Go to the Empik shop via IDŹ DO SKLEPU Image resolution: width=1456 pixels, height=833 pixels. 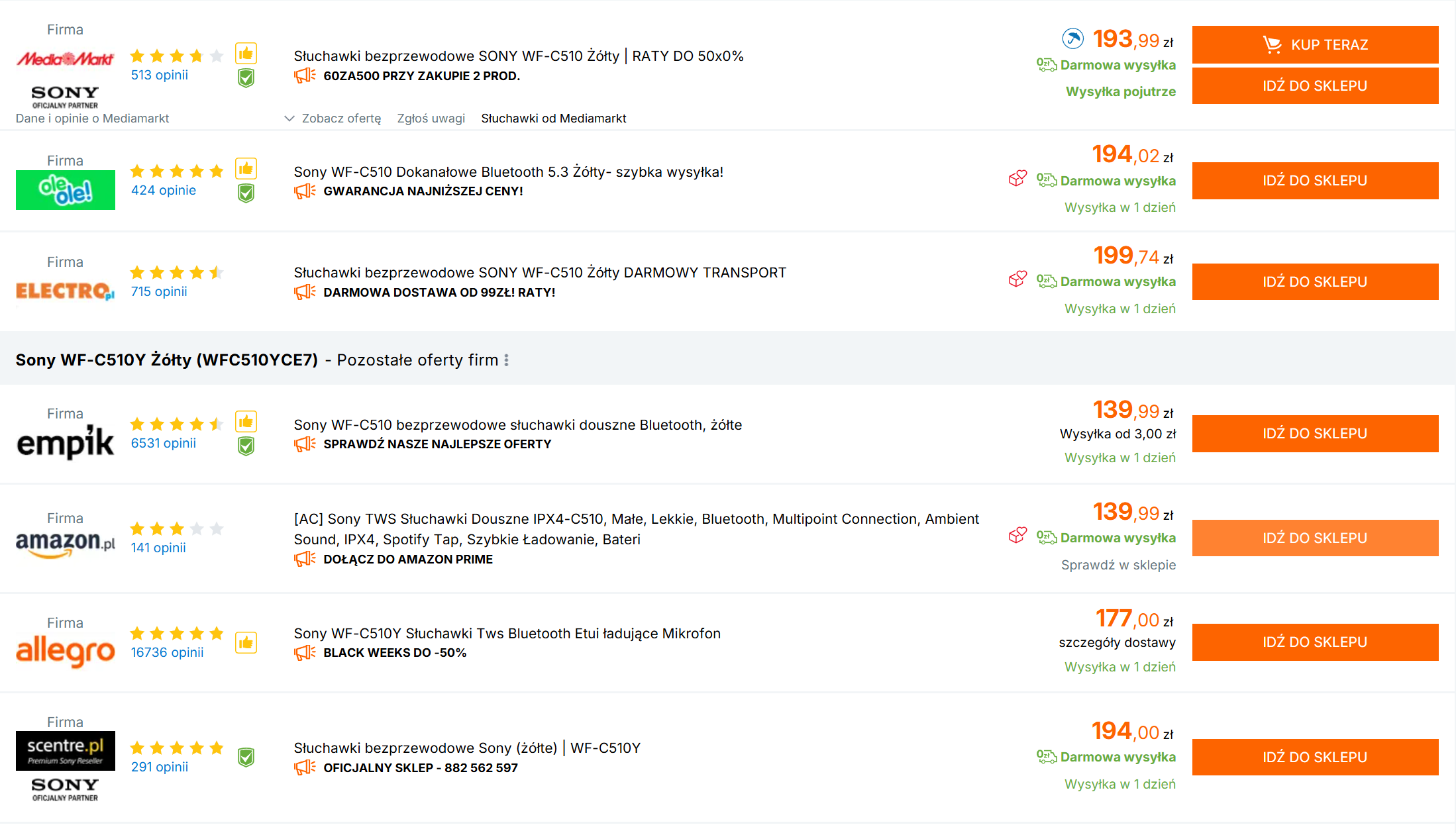click(x=1314, y=434)
